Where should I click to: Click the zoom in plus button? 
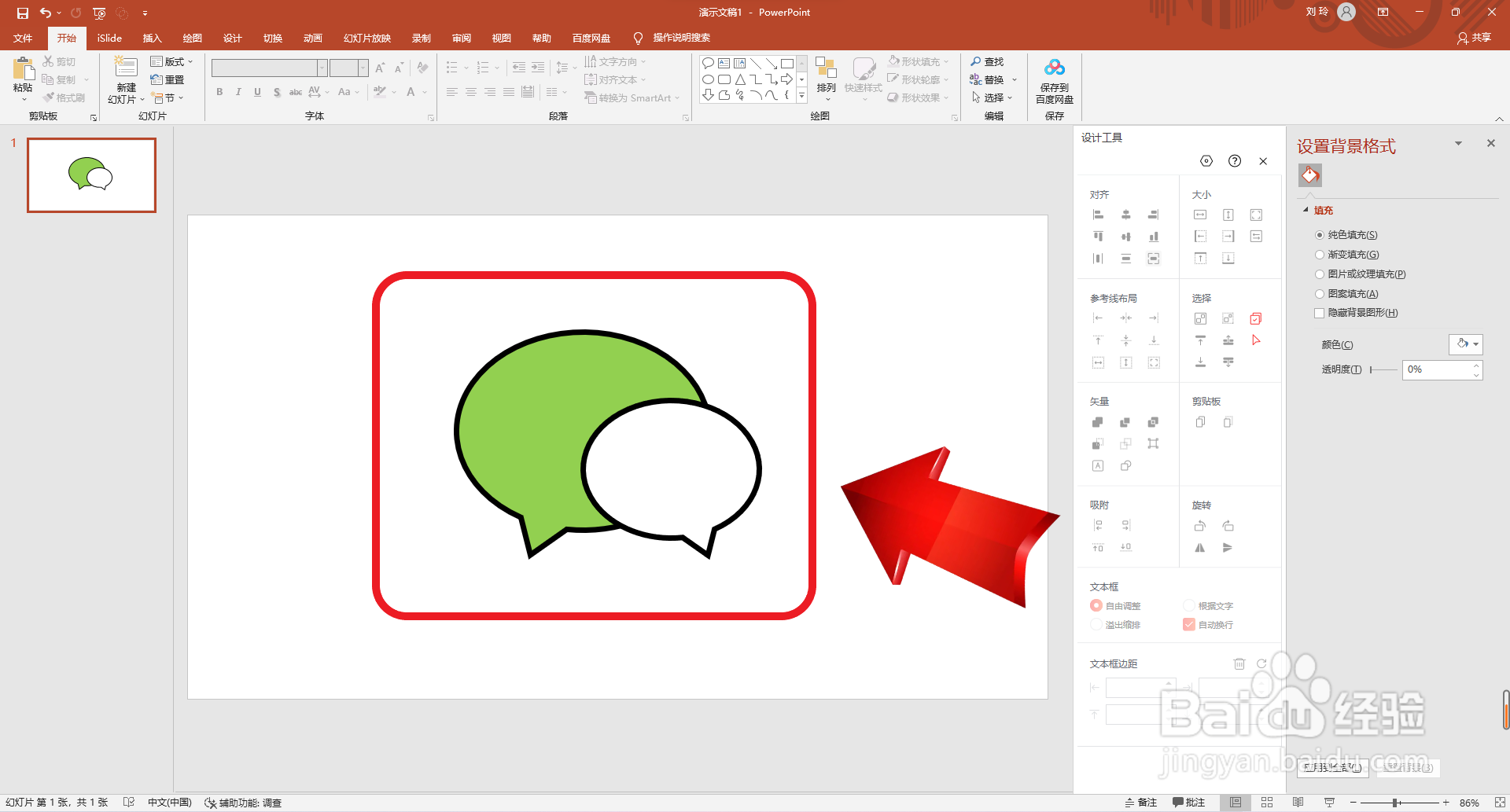[x=1446, y=803]
